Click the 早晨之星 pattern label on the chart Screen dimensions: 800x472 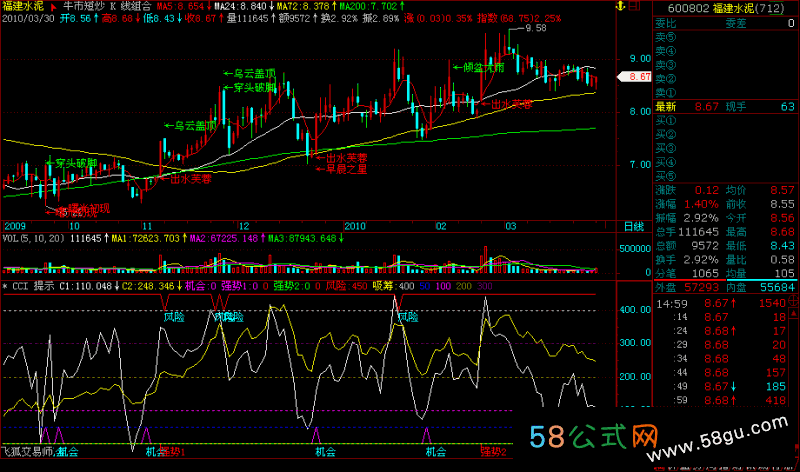[347, 169]
